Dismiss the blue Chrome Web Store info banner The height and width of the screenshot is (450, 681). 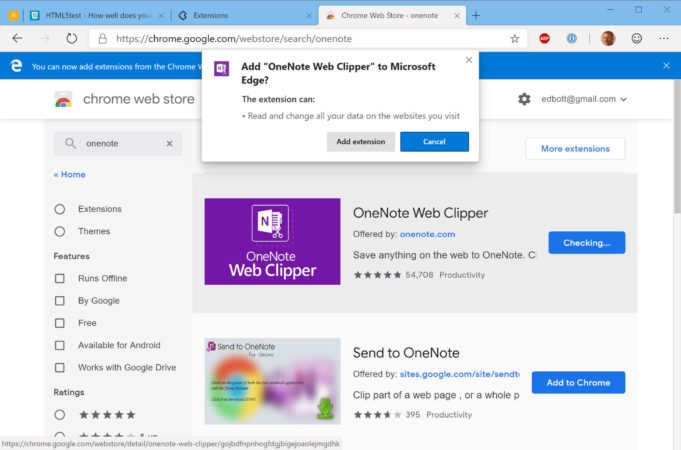pos(666,66)
